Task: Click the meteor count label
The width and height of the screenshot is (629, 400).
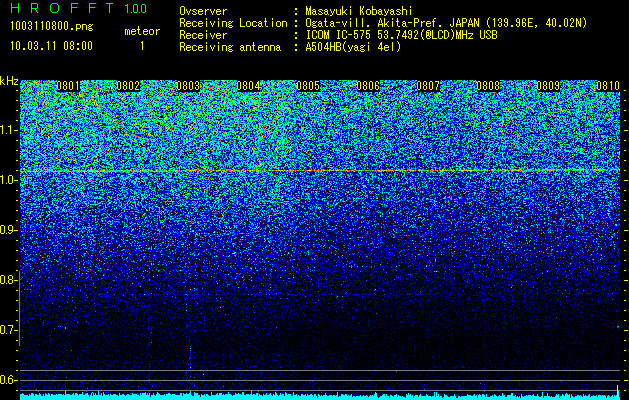Action: [142, 31]
